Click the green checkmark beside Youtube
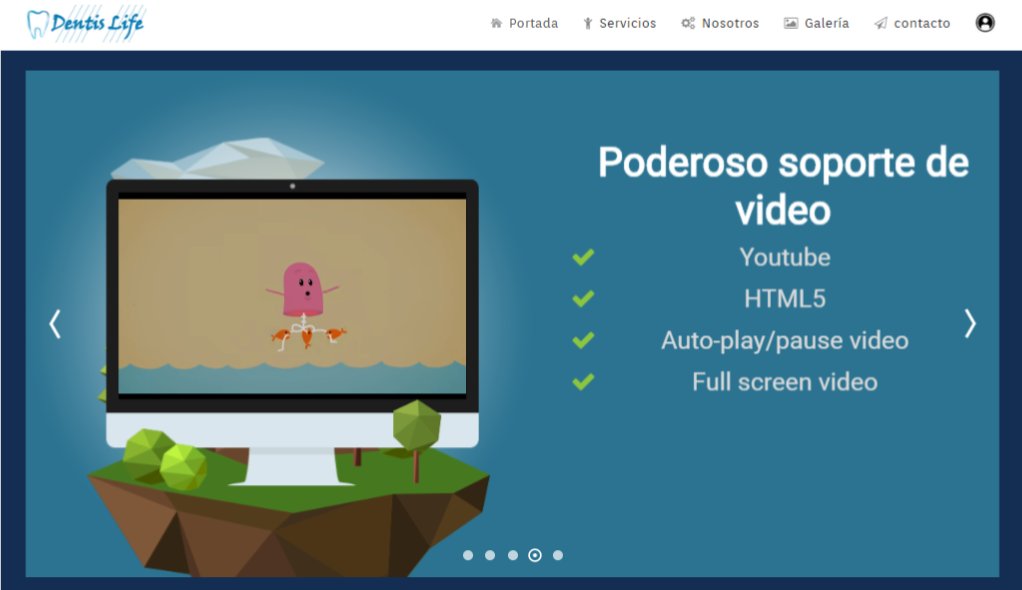 tap(583, 257)
